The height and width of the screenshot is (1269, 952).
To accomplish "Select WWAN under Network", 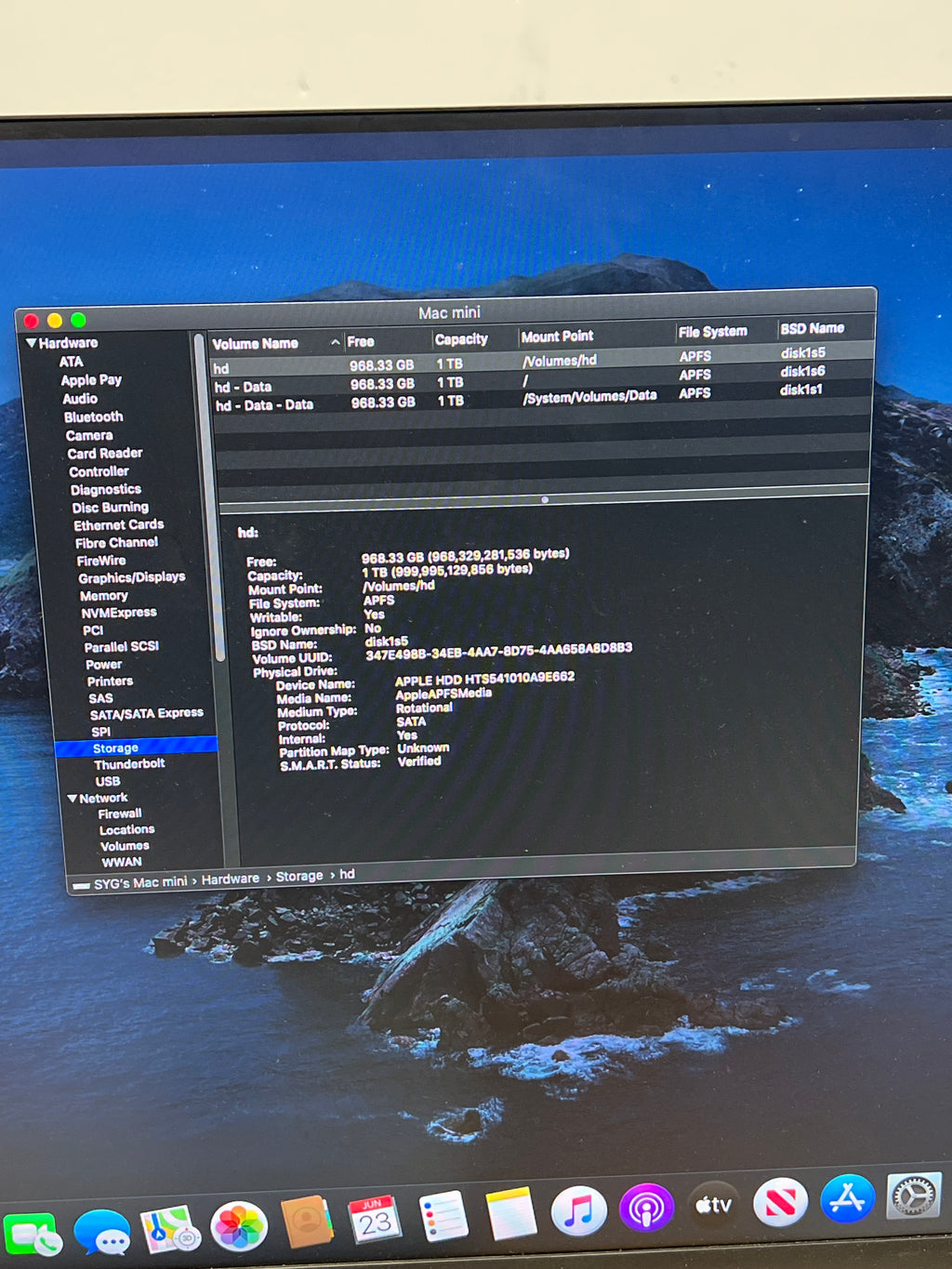I will point(121,862).
